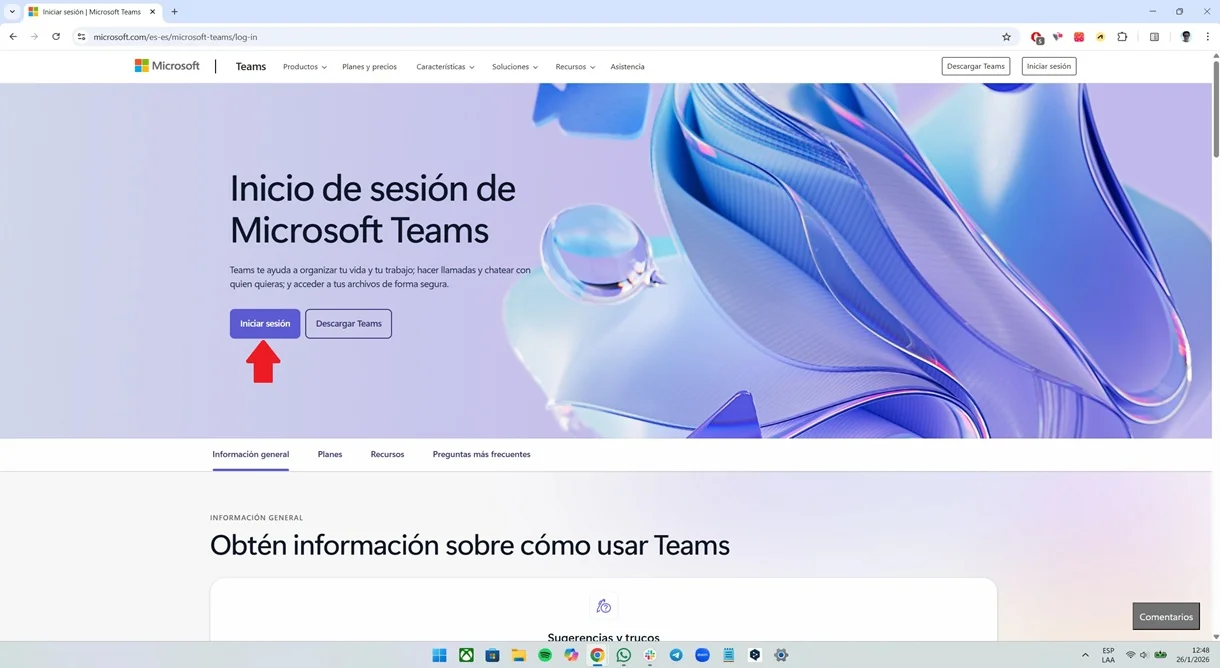1220x668 pixels.
Task: Click the Wi-Fi icon in the system tray
Action: [1130, 655]
